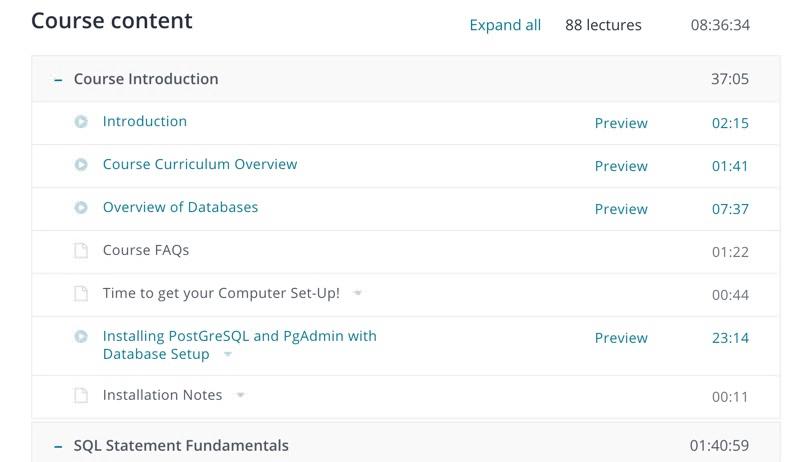Viewport: 791px width, 462px height.
Task: Expand description arrow for Time to get your Computer Set-Up
Action: coord(358,293)
